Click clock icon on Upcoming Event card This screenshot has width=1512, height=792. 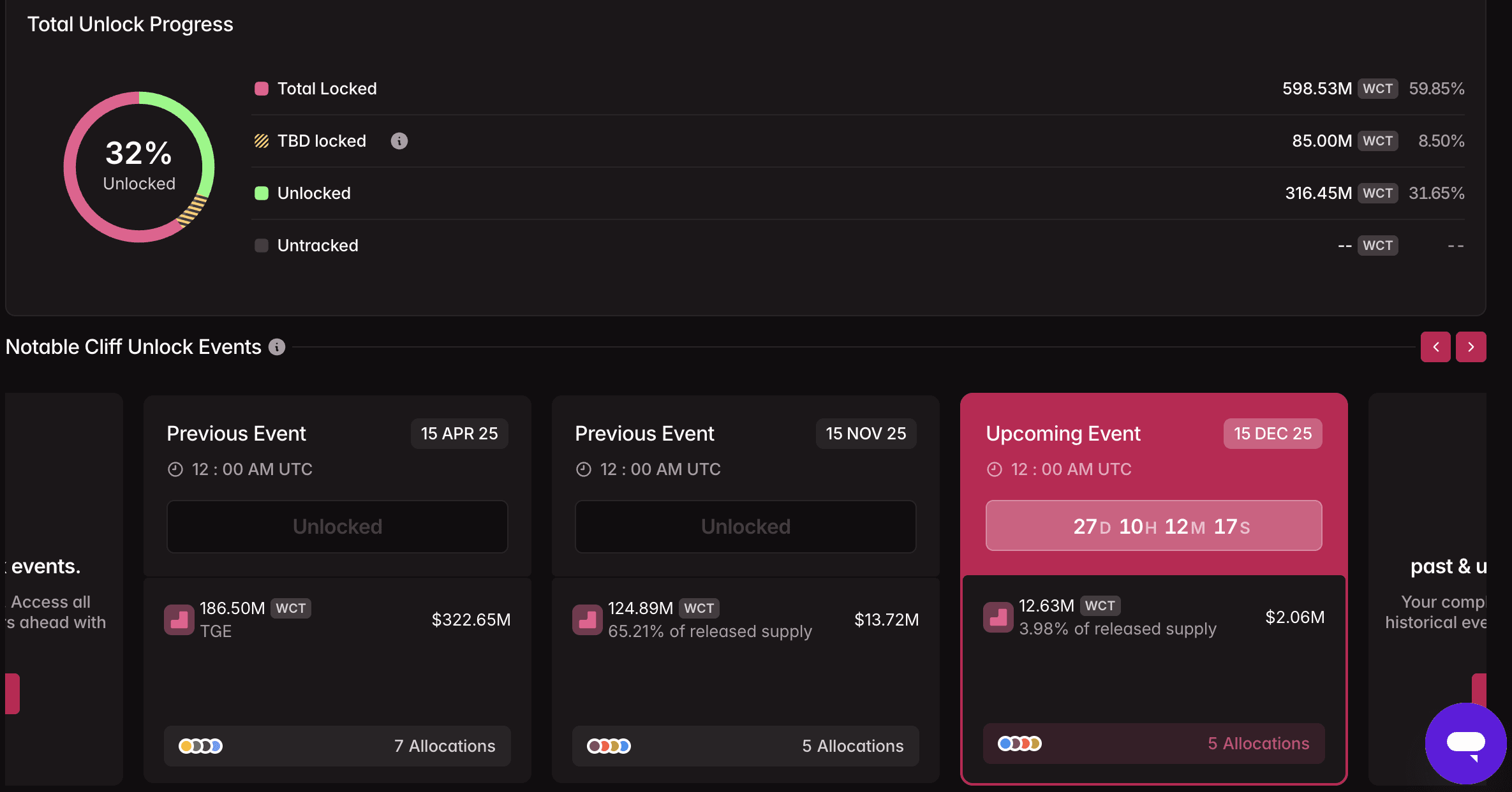995,469
